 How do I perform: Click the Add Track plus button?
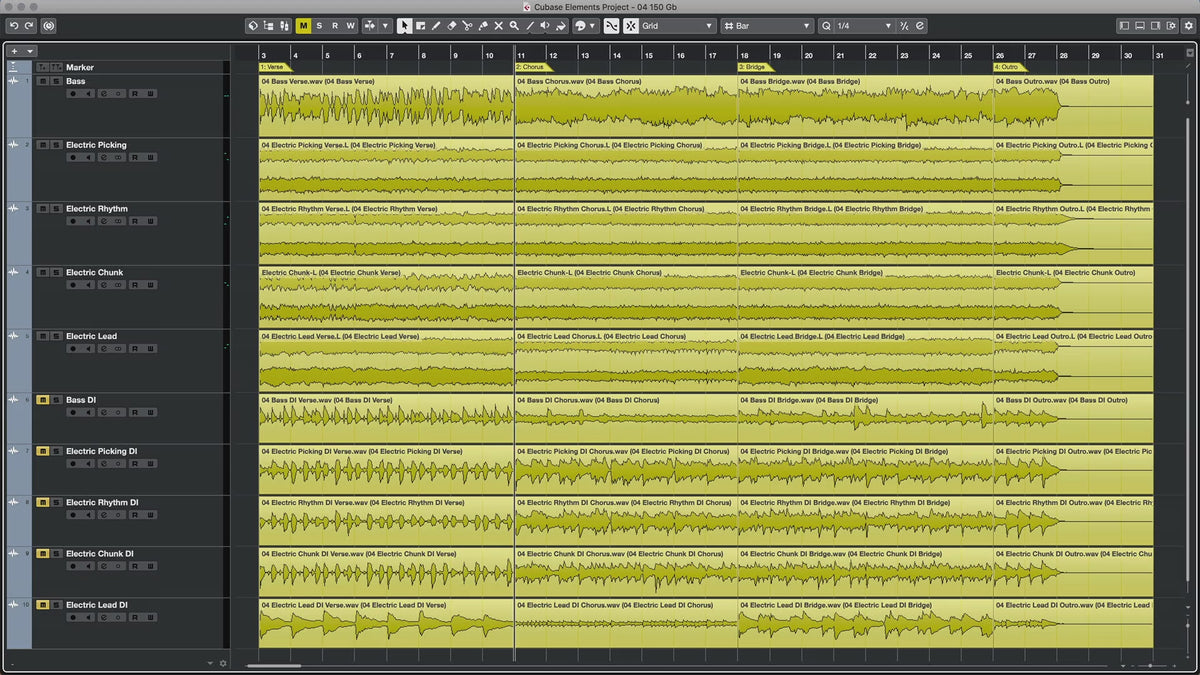[14, 51]
